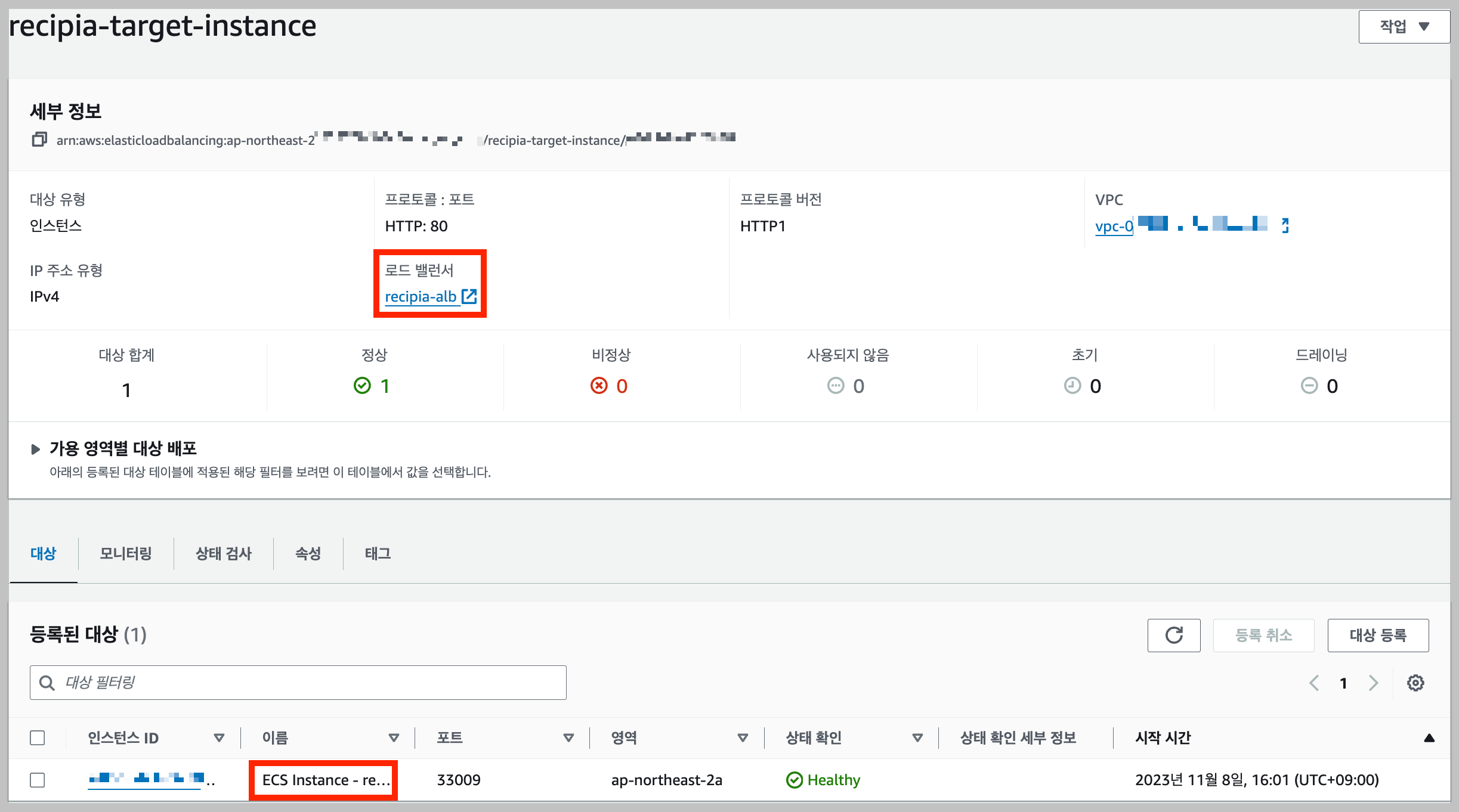This screenshot has height=812, width=1459.
Task: Click sort arrow on 시작 시간 column
Action: point(1429,738)
